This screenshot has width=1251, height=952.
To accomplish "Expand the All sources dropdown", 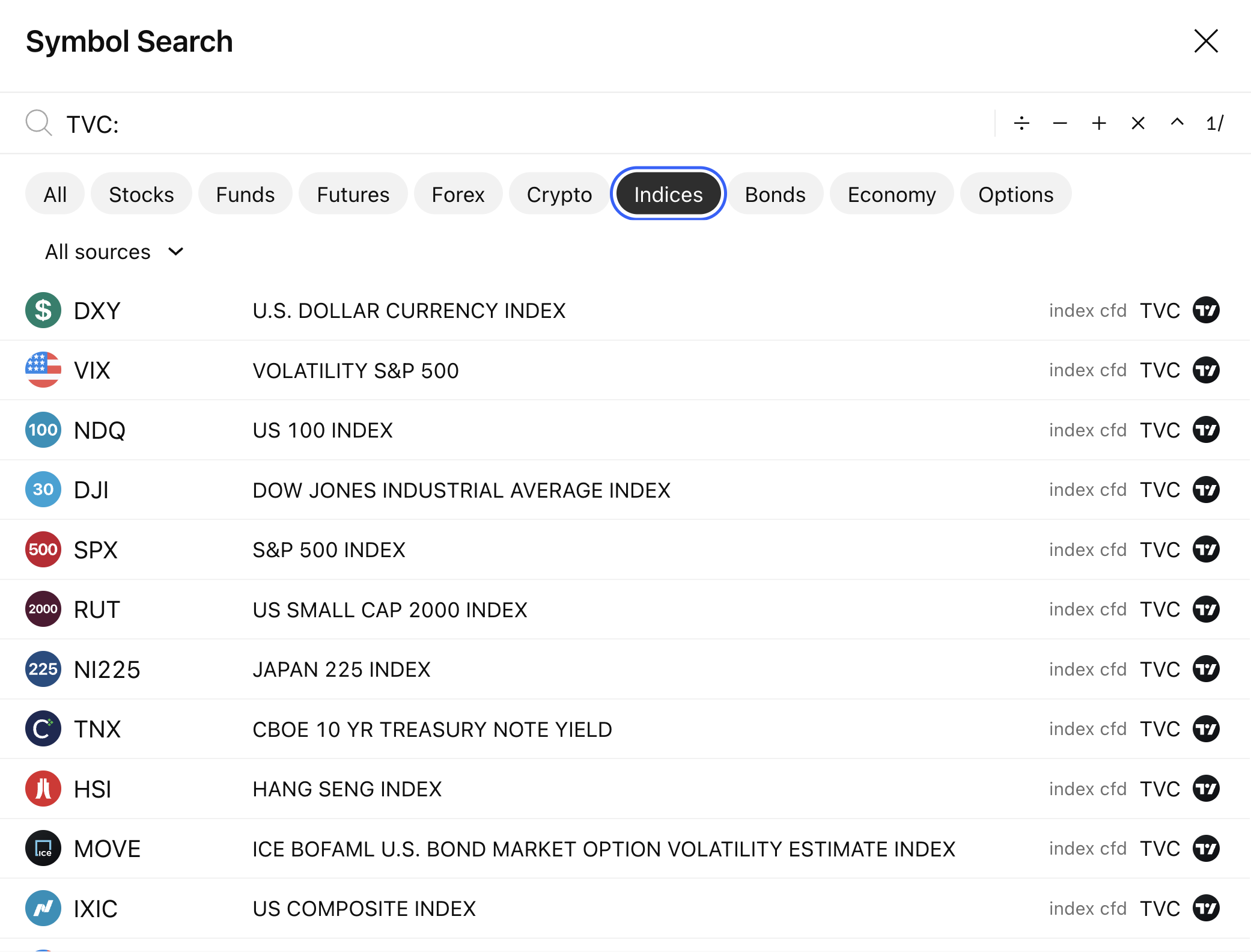I will 114,252.
